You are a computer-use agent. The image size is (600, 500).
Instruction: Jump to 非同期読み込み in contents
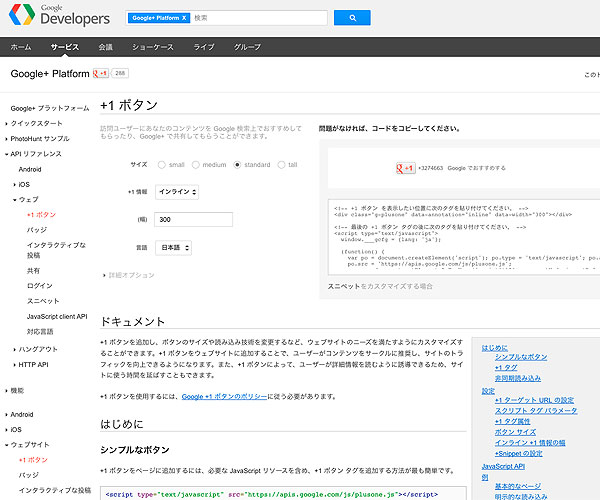518,378
